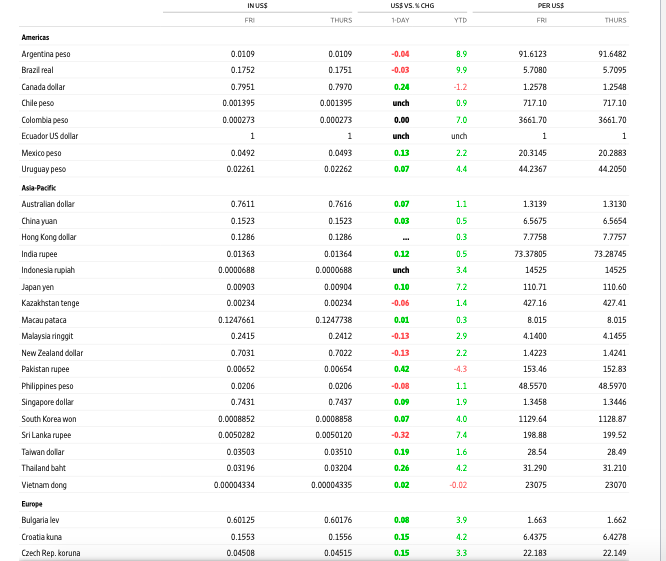Select the Brazil real row label
This screenshot has height=561, width=666.
tap(37, 70)
